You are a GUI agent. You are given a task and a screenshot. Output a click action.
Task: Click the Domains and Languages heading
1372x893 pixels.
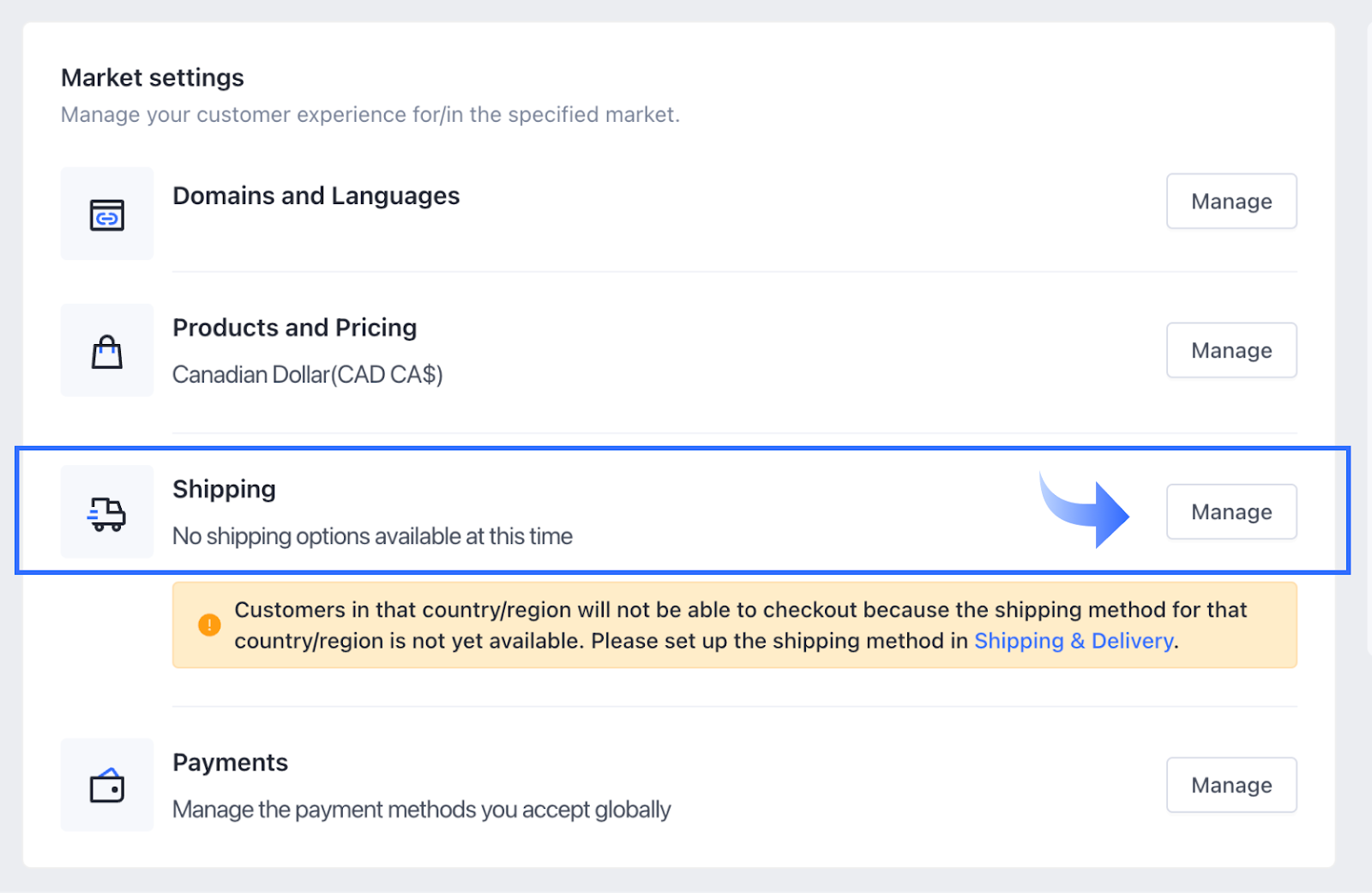click(x=316, y=196)
